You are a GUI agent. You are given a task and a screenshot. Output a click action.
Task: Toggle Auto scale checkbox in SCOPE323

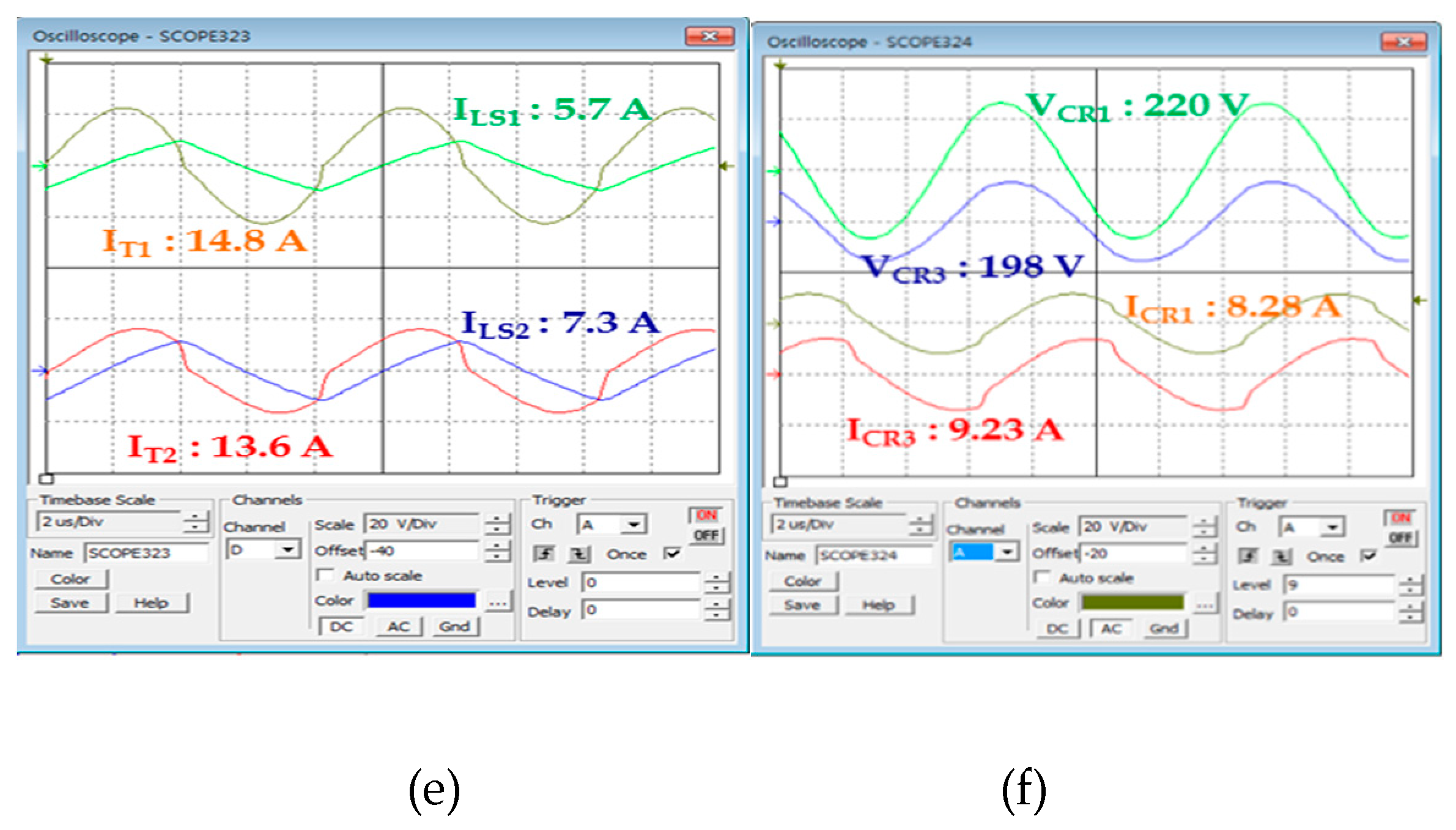tap(325, 576)
